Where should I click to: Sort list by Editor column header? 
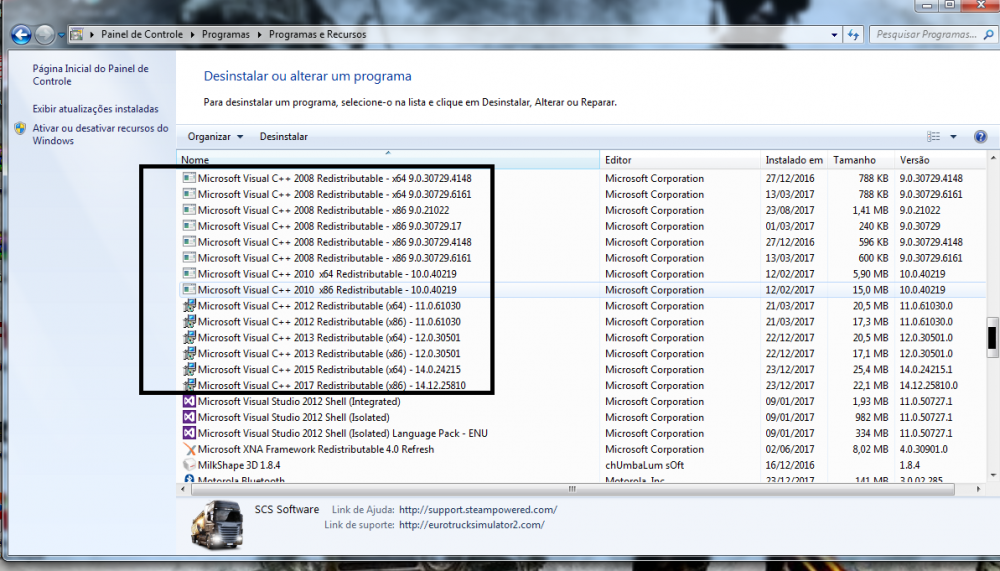tap(680, 159)
